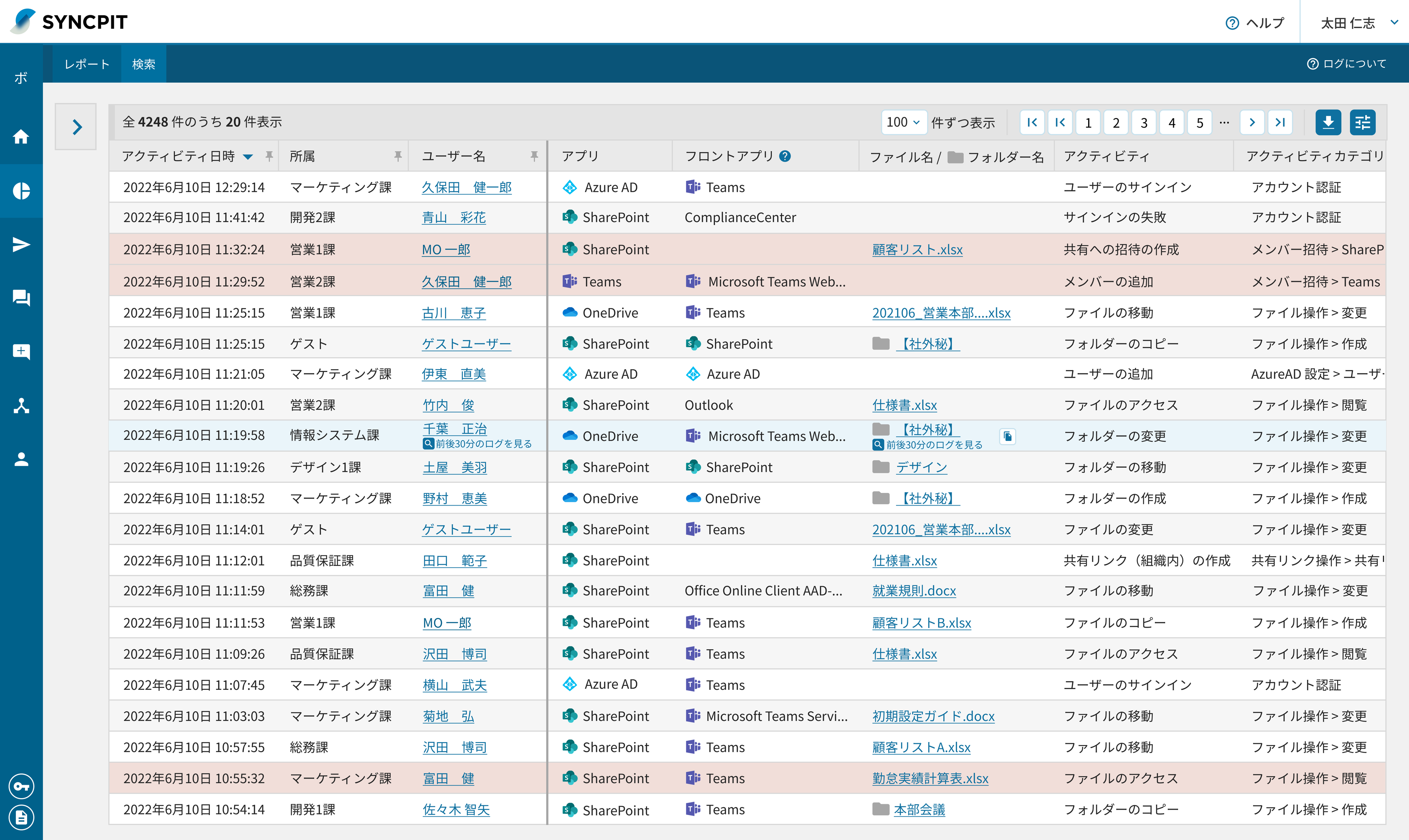This screenshot has width=1409, height=840.
Task: Open the chat bubbles sidebar icon
Action: [x=21, y=298]
